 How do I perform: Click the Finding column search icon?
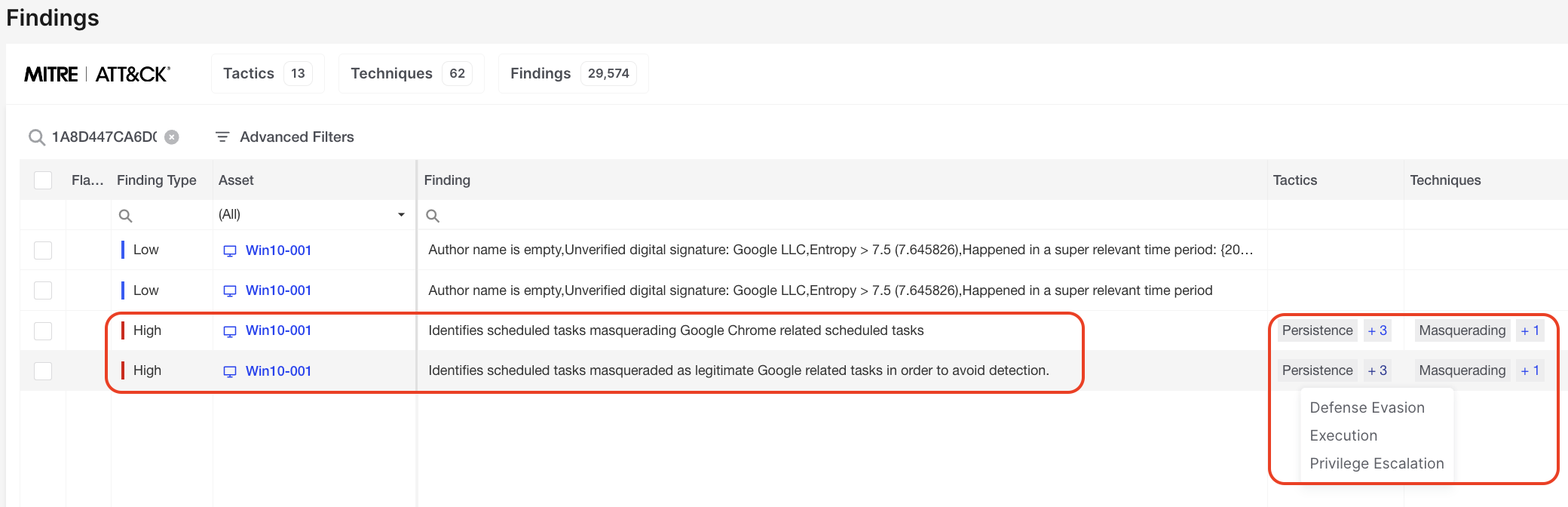[x=433, y=216]
